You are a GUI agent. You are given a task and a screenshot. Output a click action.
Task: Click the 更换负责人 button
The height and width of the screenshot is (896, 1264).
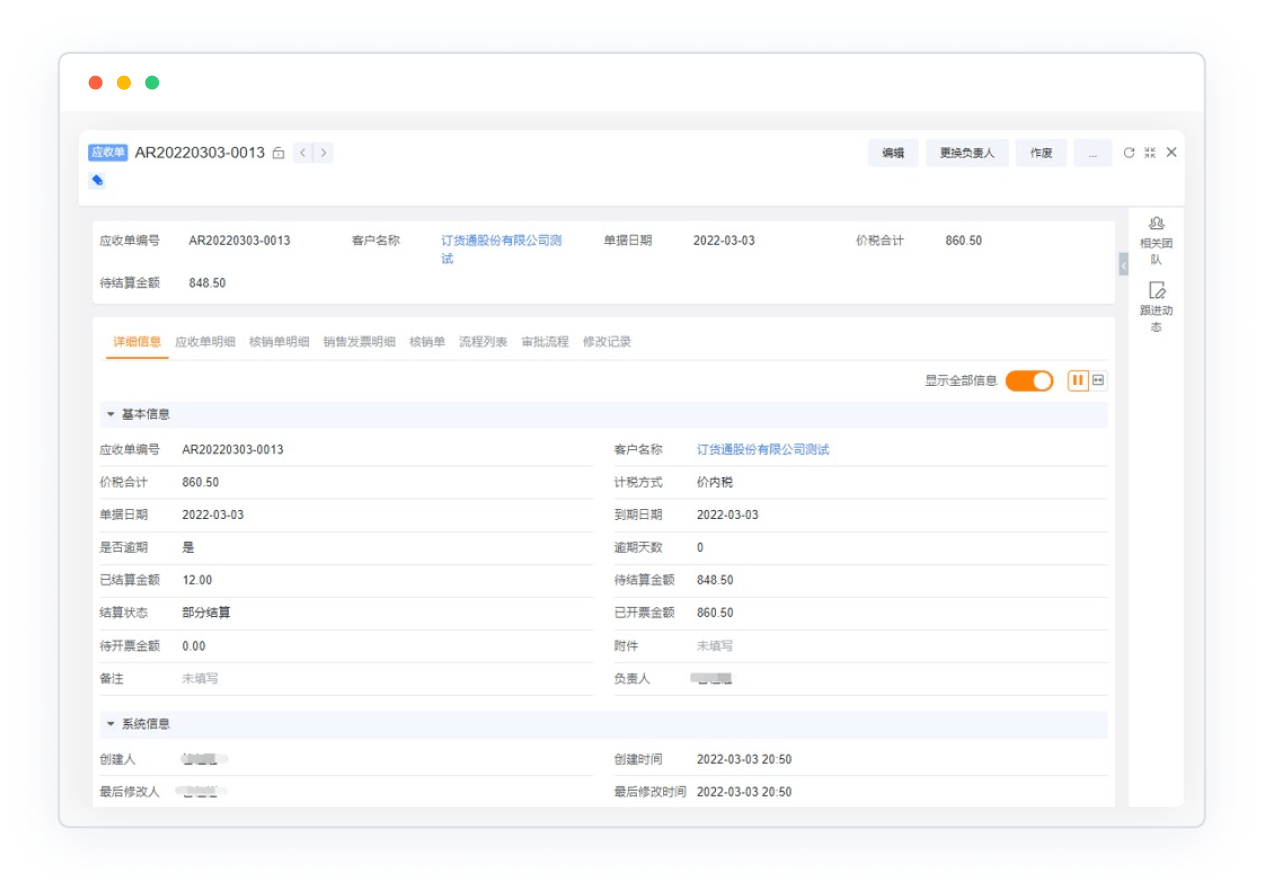967,153
